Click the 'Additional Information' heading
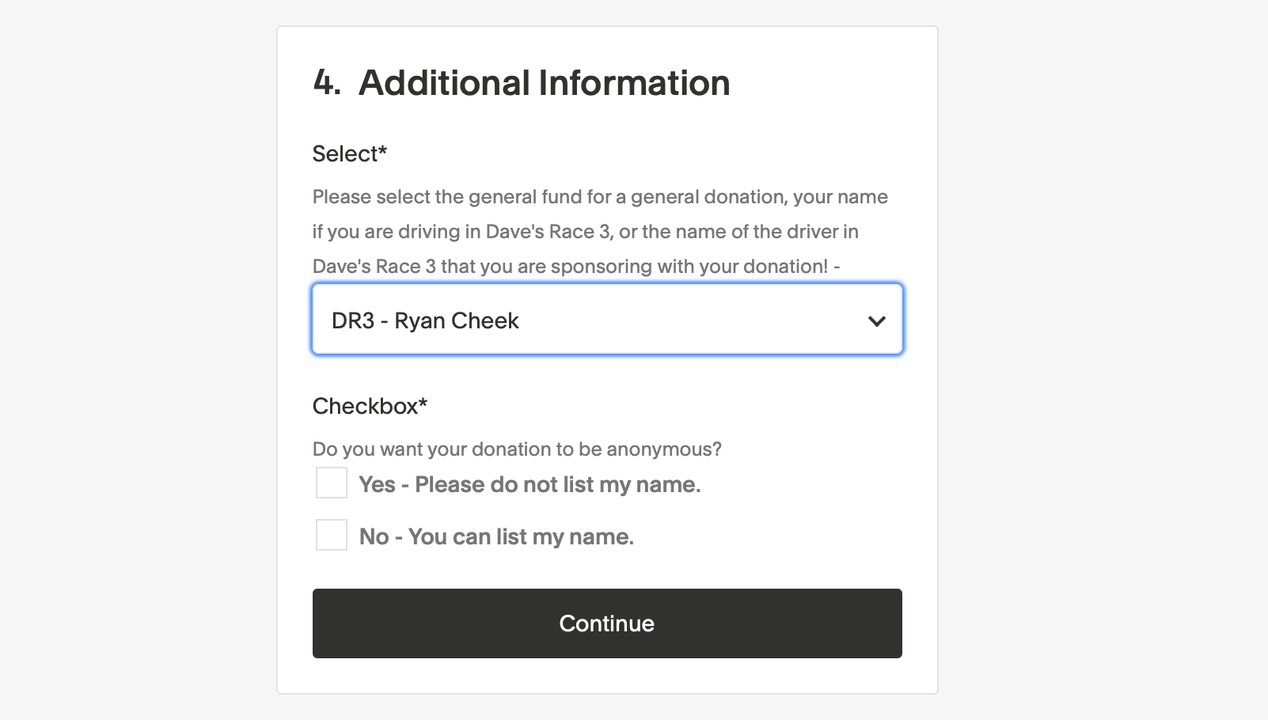1268x720 pixels. tap(544, 83)
